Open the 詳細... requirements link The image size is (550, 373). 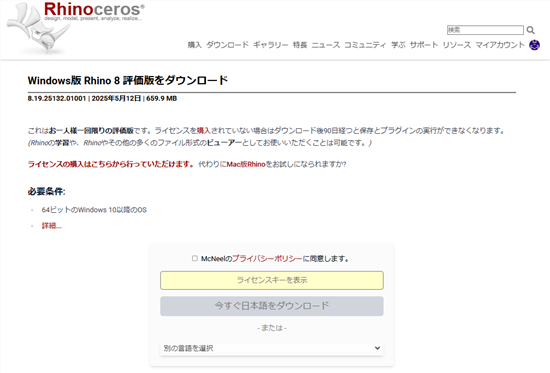coord(52,226)
